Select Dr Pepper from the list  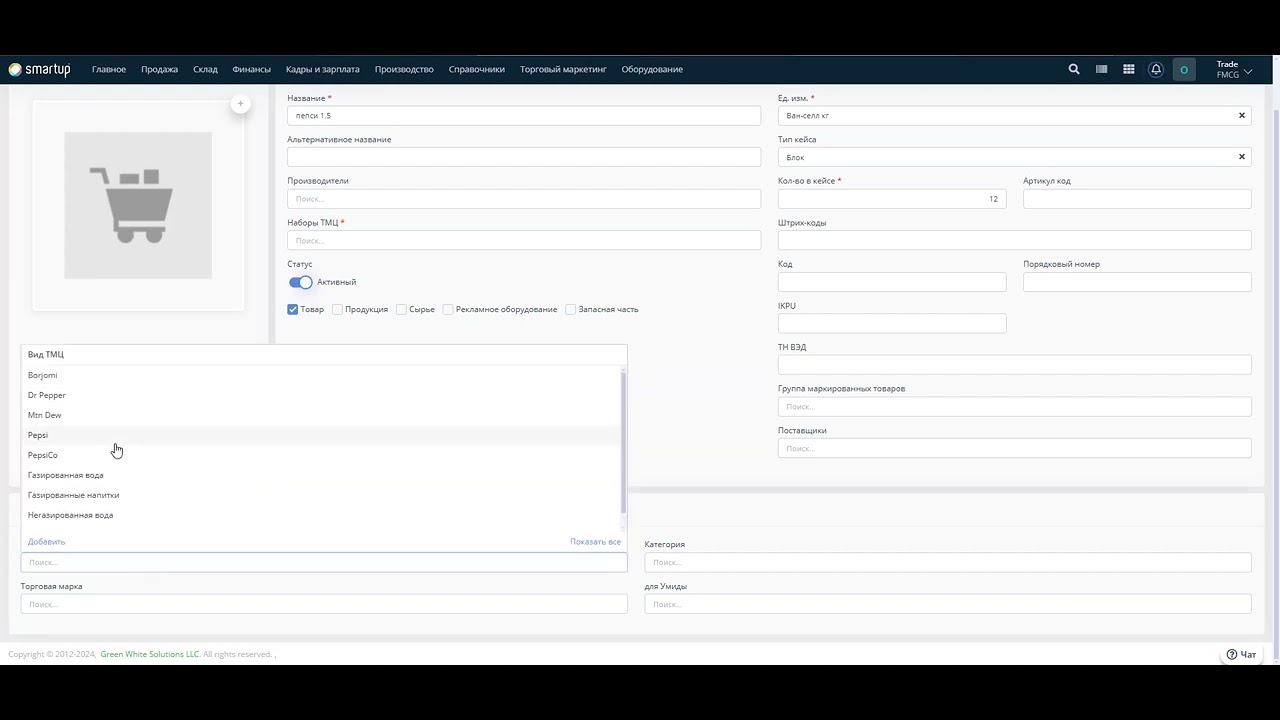pyautogui.click(x=322, y=395)
